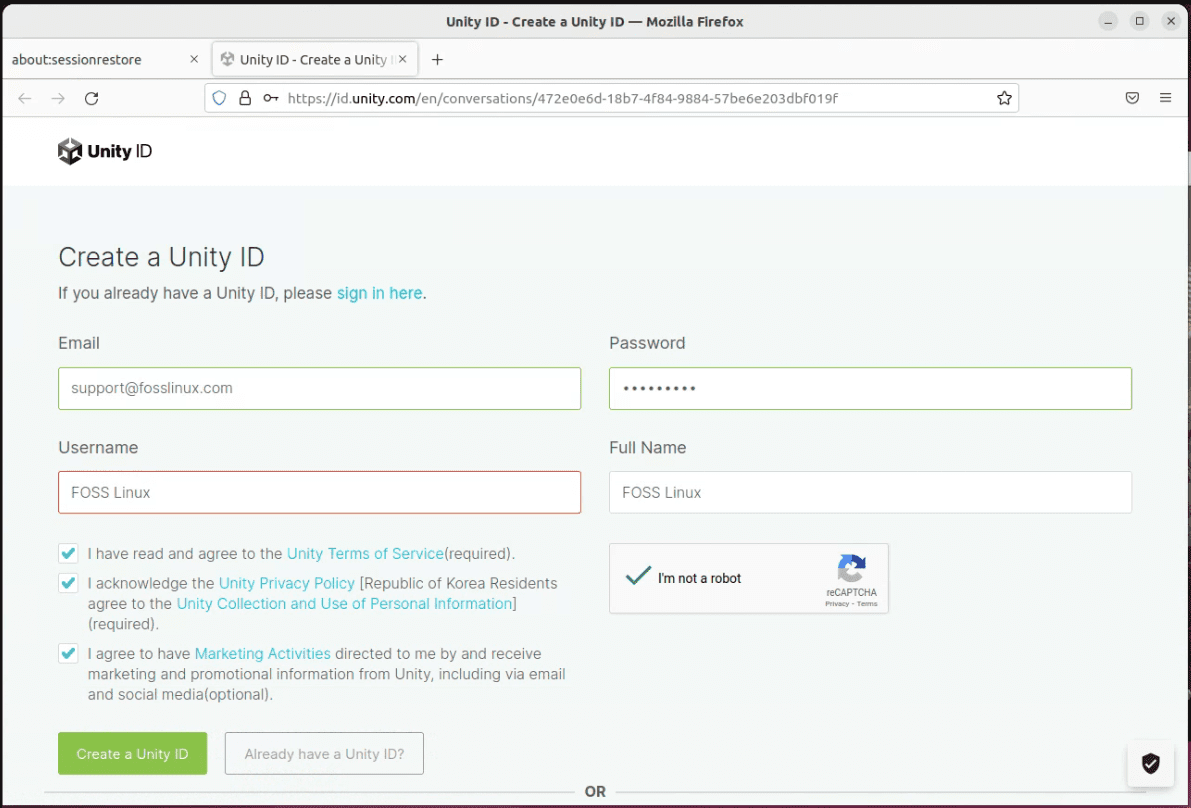Open a new tab with the plus icon
The image size is (1191, 808).
pyautogui.click(x=438, y=59)
